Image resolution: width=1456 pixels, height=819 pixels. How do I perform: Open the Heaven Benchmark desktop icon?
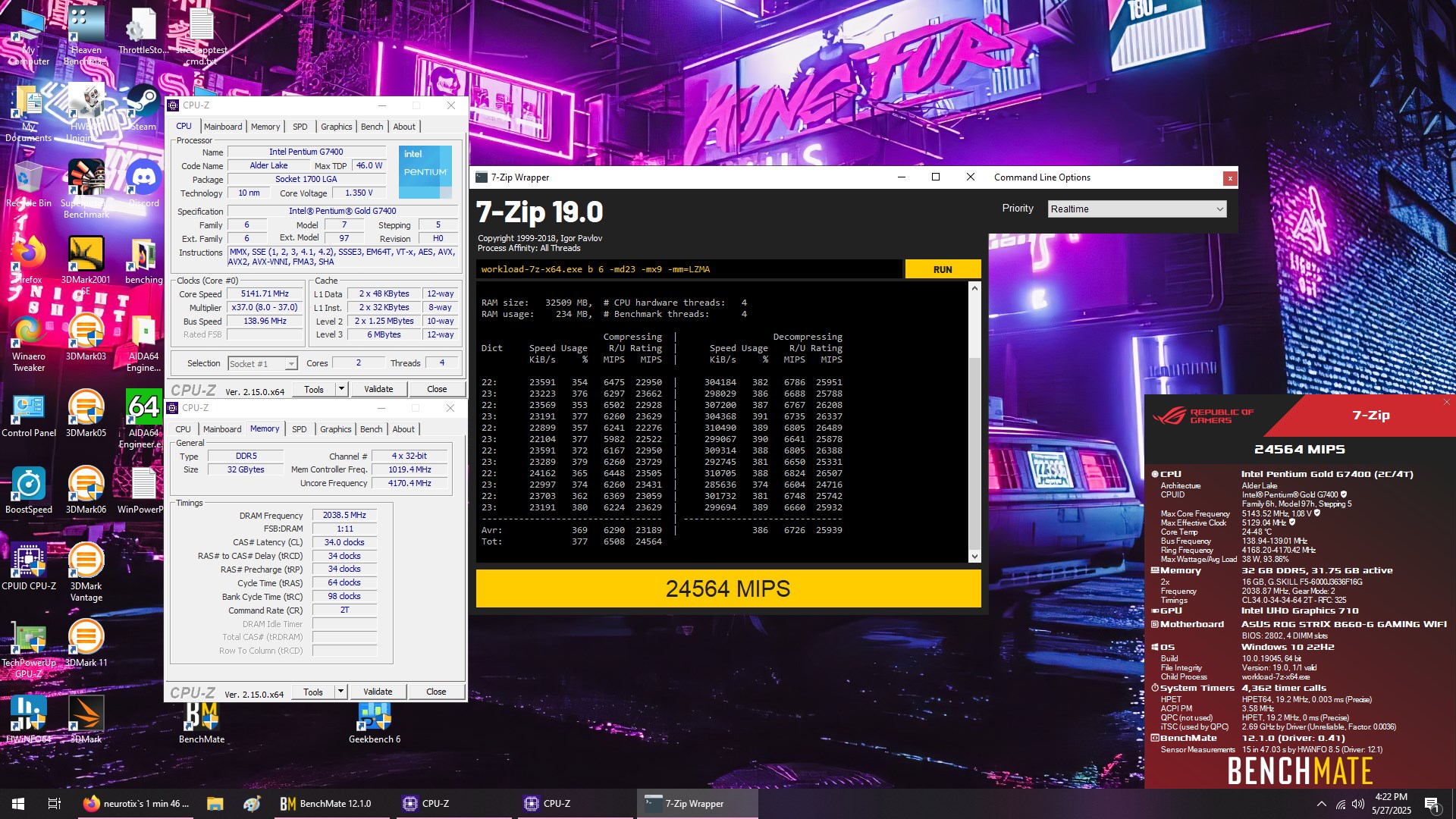86,35
